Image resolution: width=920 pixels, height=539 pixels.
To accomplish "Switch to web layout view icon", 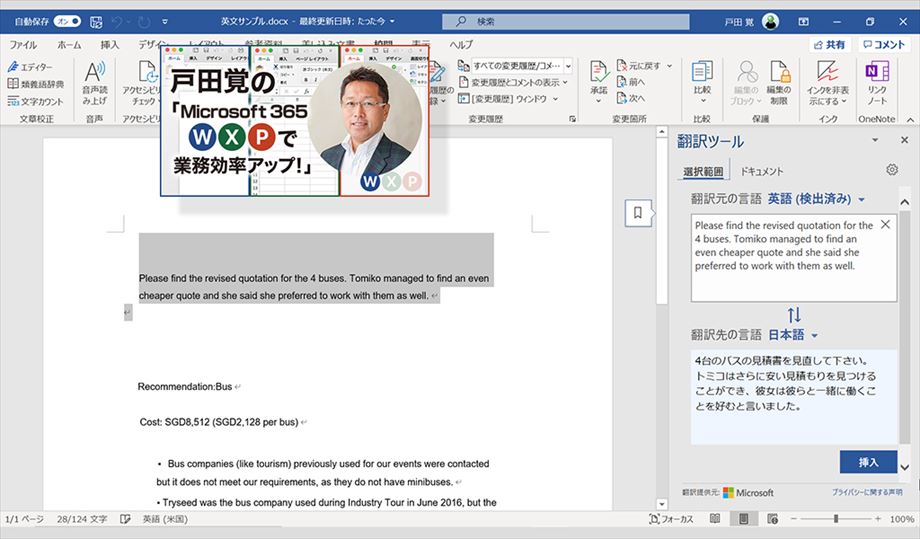I will pos(772,519).
